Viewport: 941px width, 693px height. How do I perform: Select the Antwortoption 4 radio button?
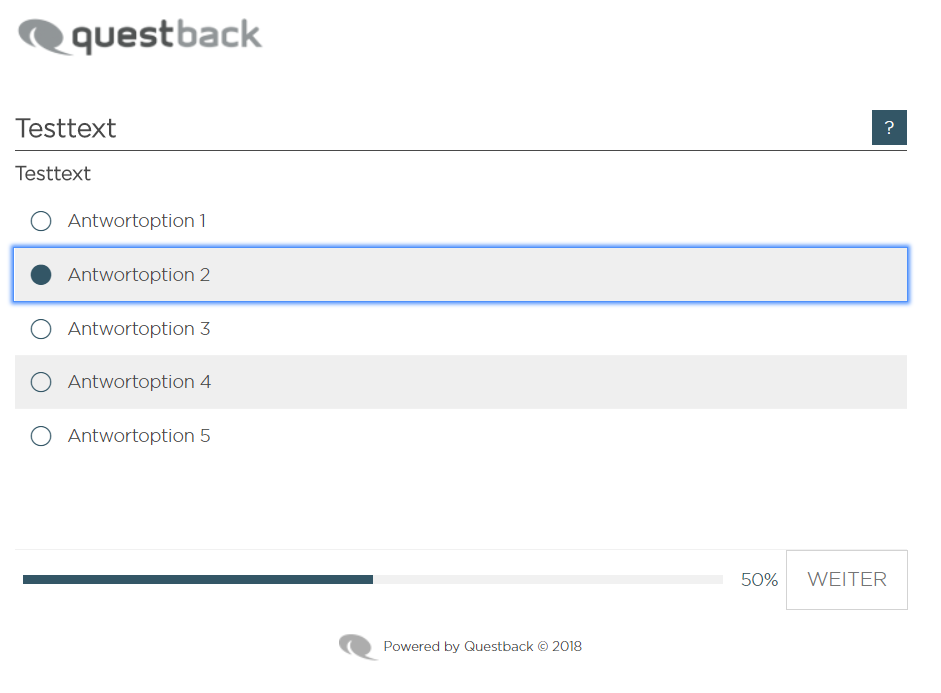coord(41,382)
